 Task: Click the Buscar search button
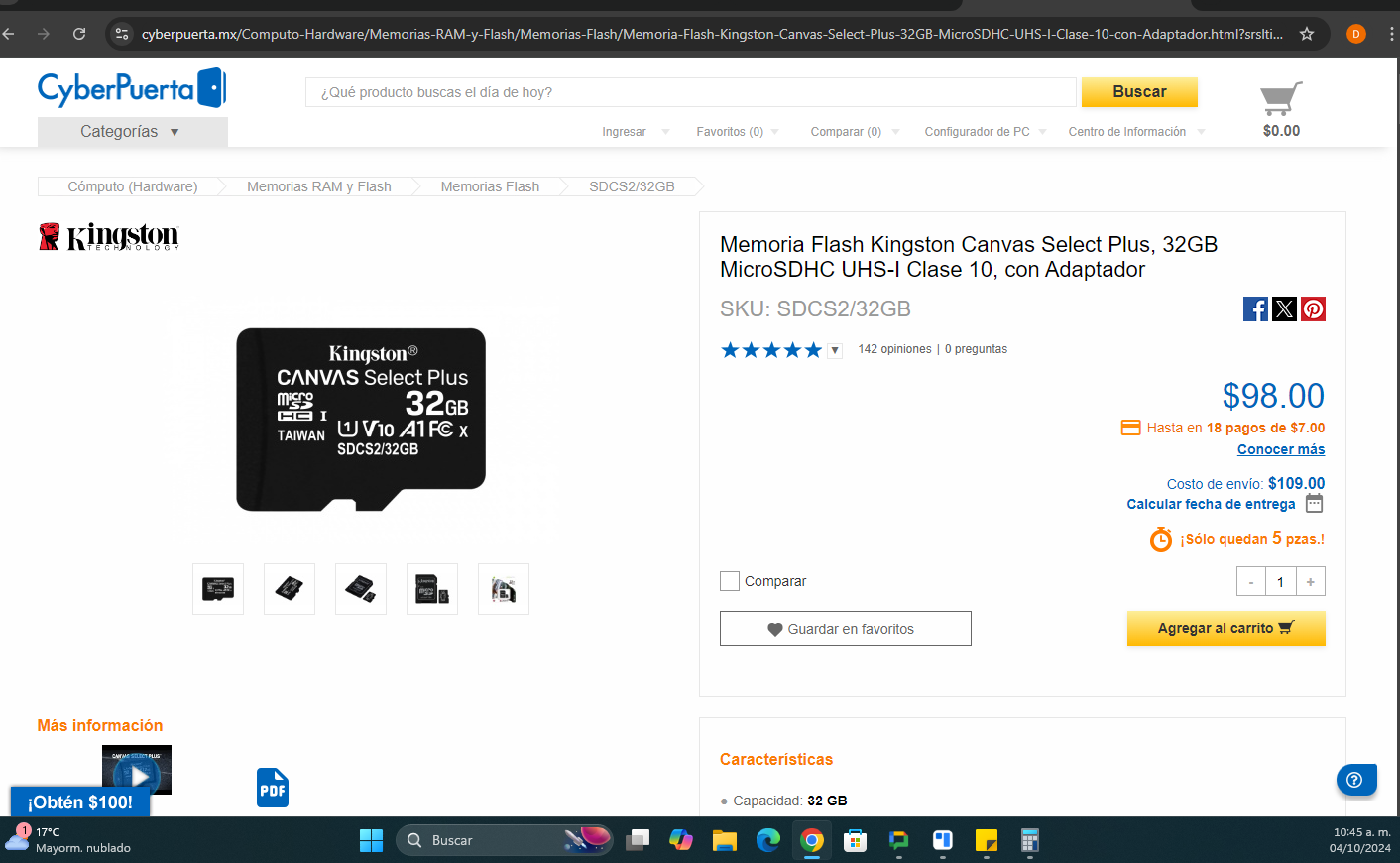[1139, 91]
